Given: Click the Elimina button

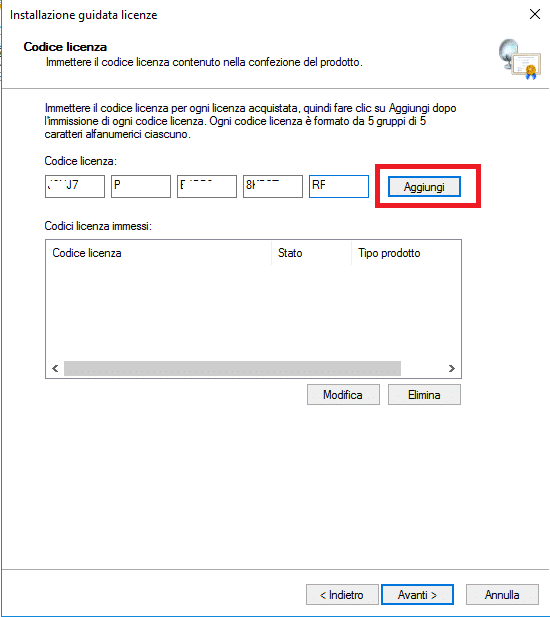Looking at the screenshot, I should point(424,395).
